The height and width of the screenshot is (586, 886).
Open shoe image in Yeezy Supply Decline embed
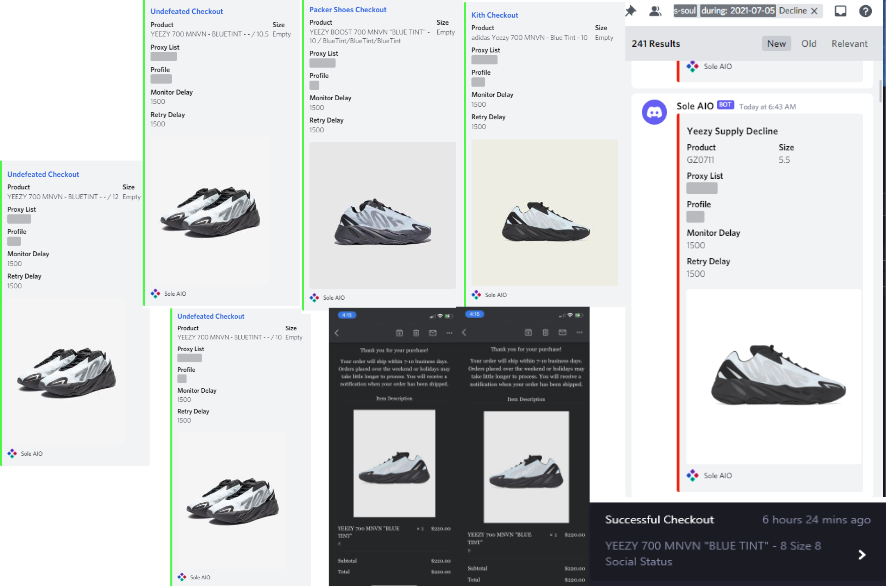coord(774,377)
